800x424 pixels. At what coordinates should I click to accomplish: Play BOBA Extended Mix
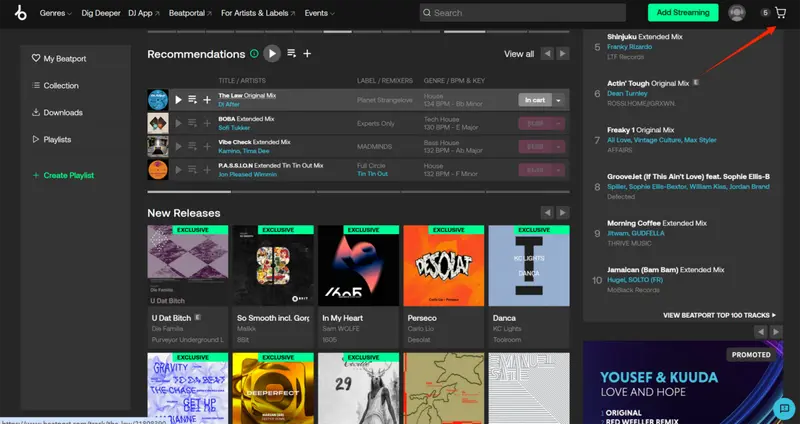click(178, 123)
